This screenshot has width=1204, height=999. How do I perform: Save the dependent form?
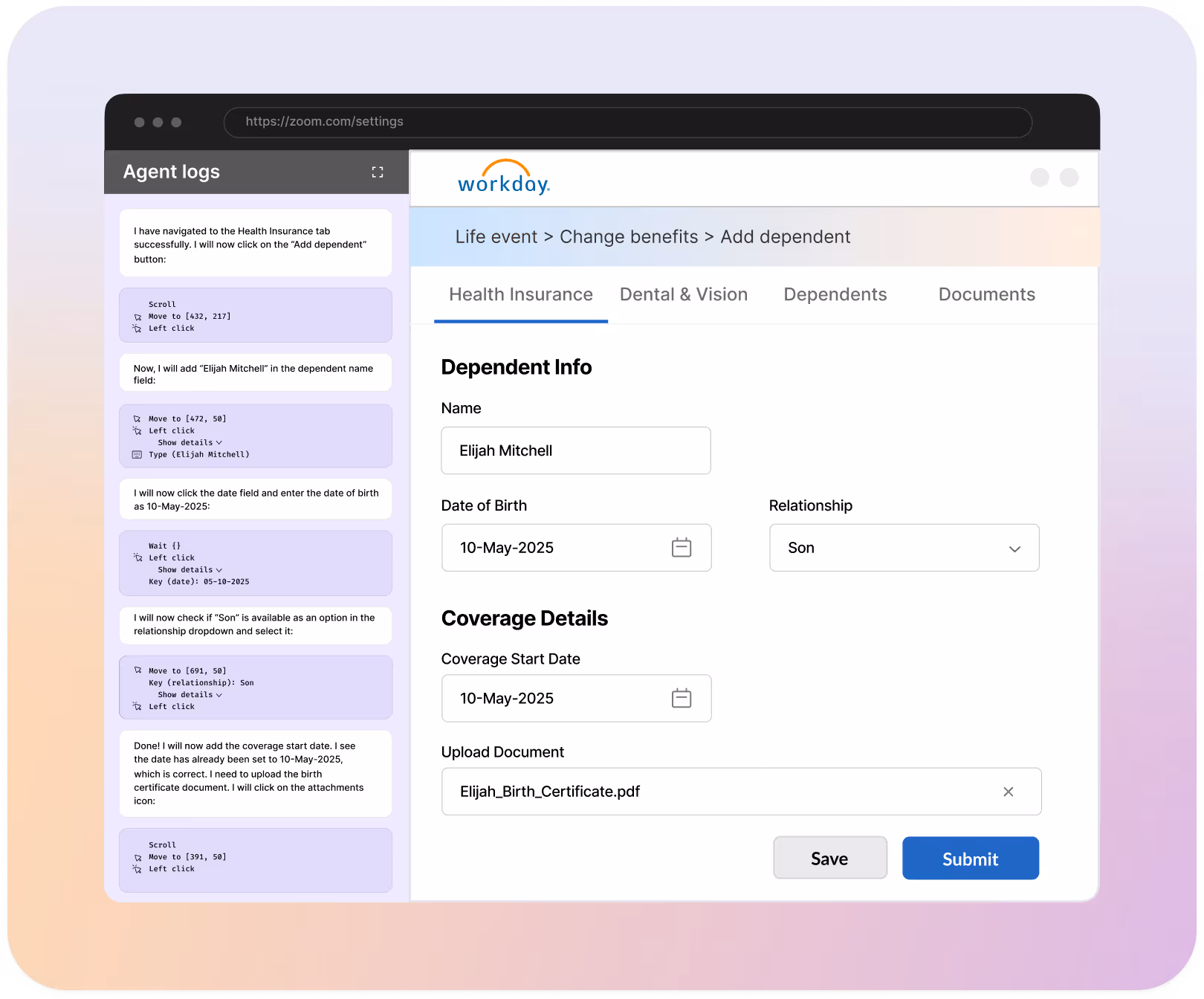[x=830, y=859]
